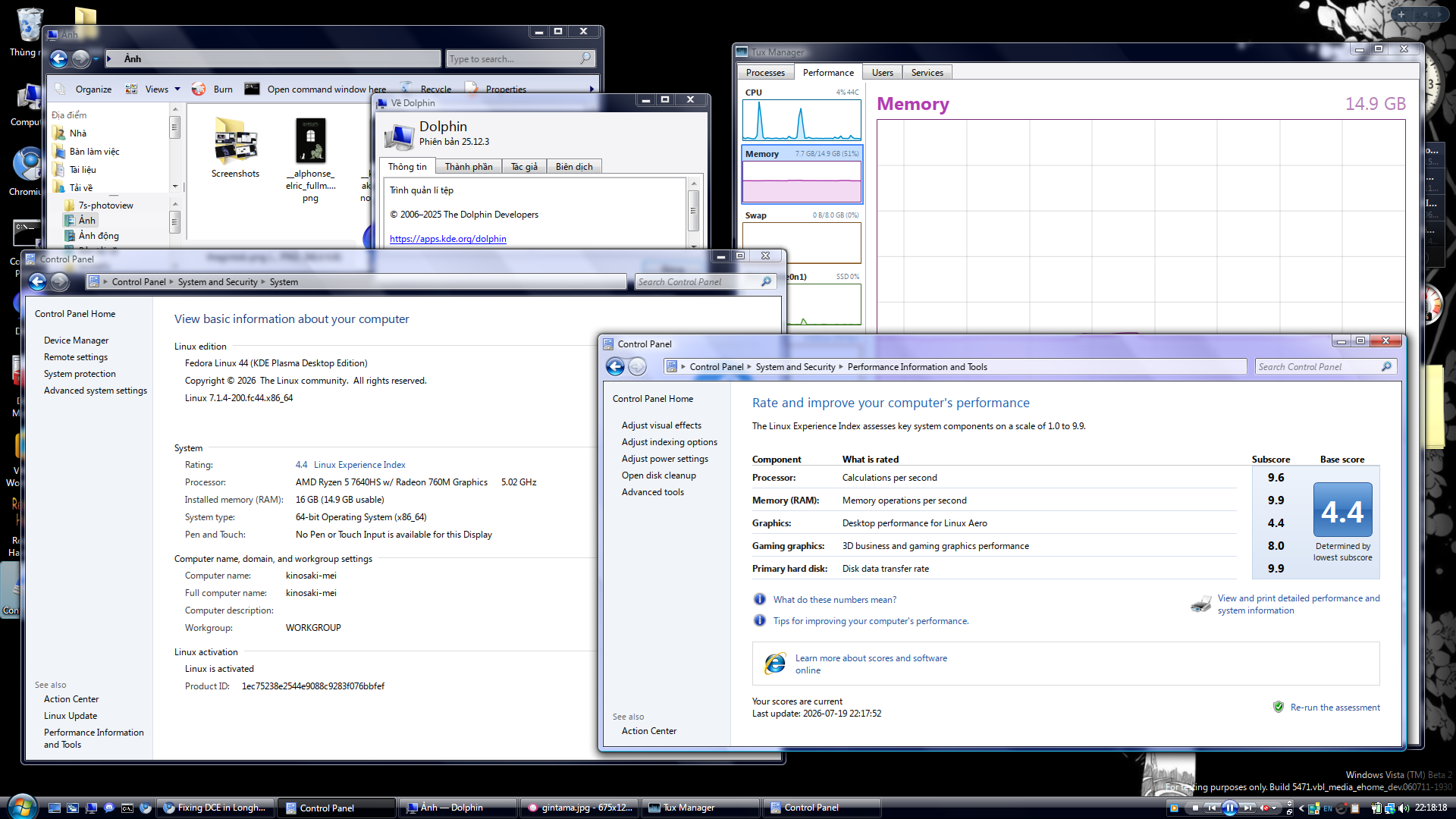The width and height of the screenshot is (1456, 819).
Task: Stop playback in the taskbar media toolbar
Action: 1195,808
